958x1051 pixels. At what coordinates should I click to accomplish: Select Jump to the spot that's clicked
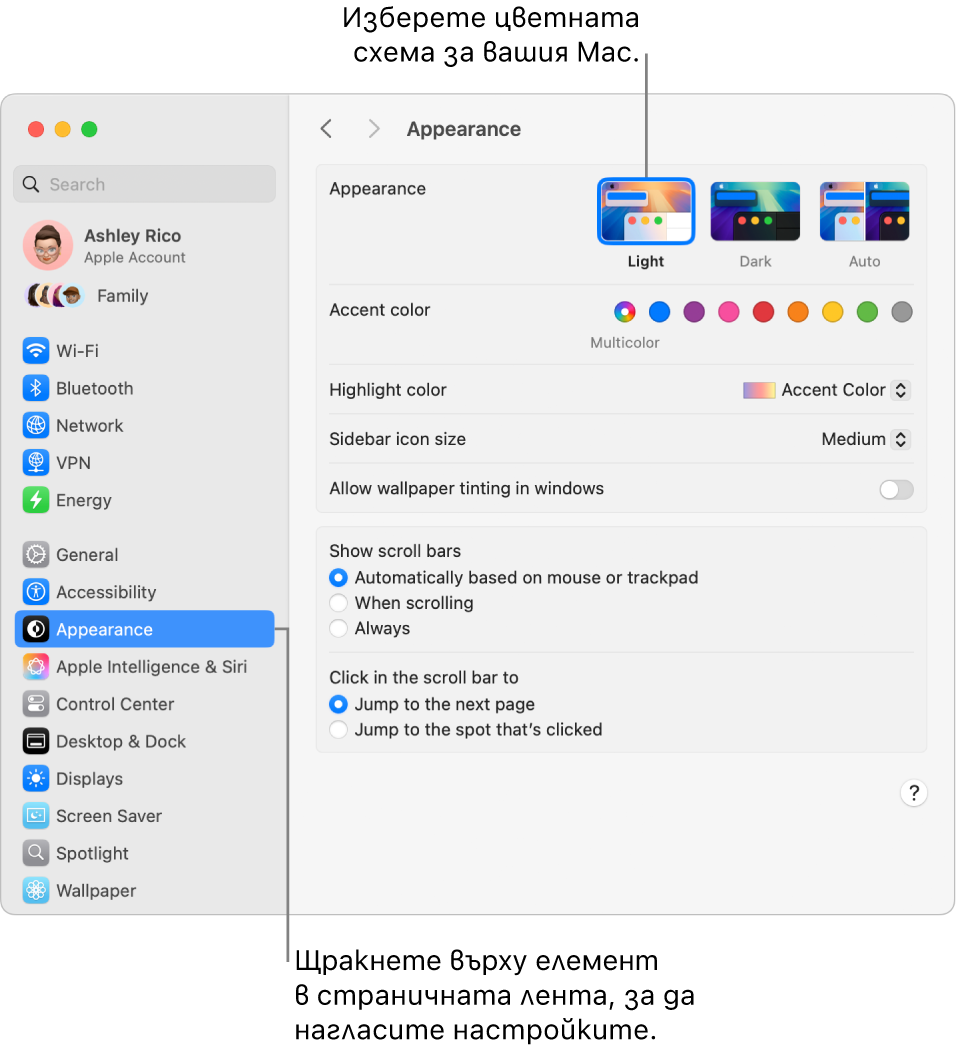point(339,730)
